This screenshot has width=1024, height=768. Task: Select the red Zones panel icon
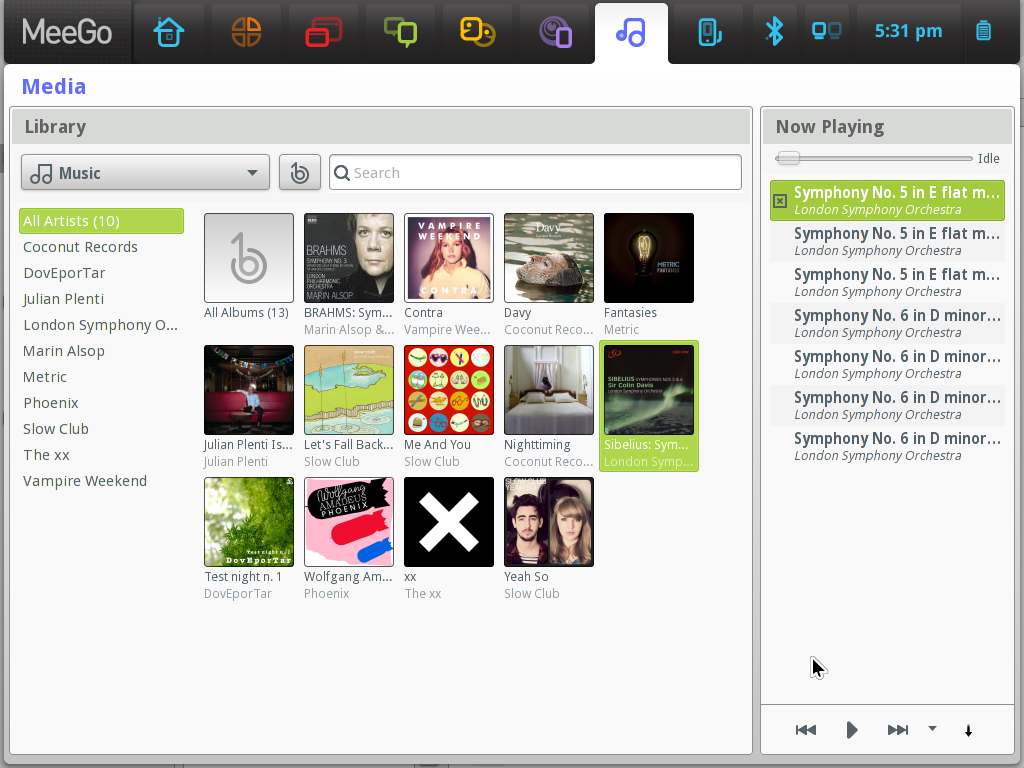pos(323,31)
